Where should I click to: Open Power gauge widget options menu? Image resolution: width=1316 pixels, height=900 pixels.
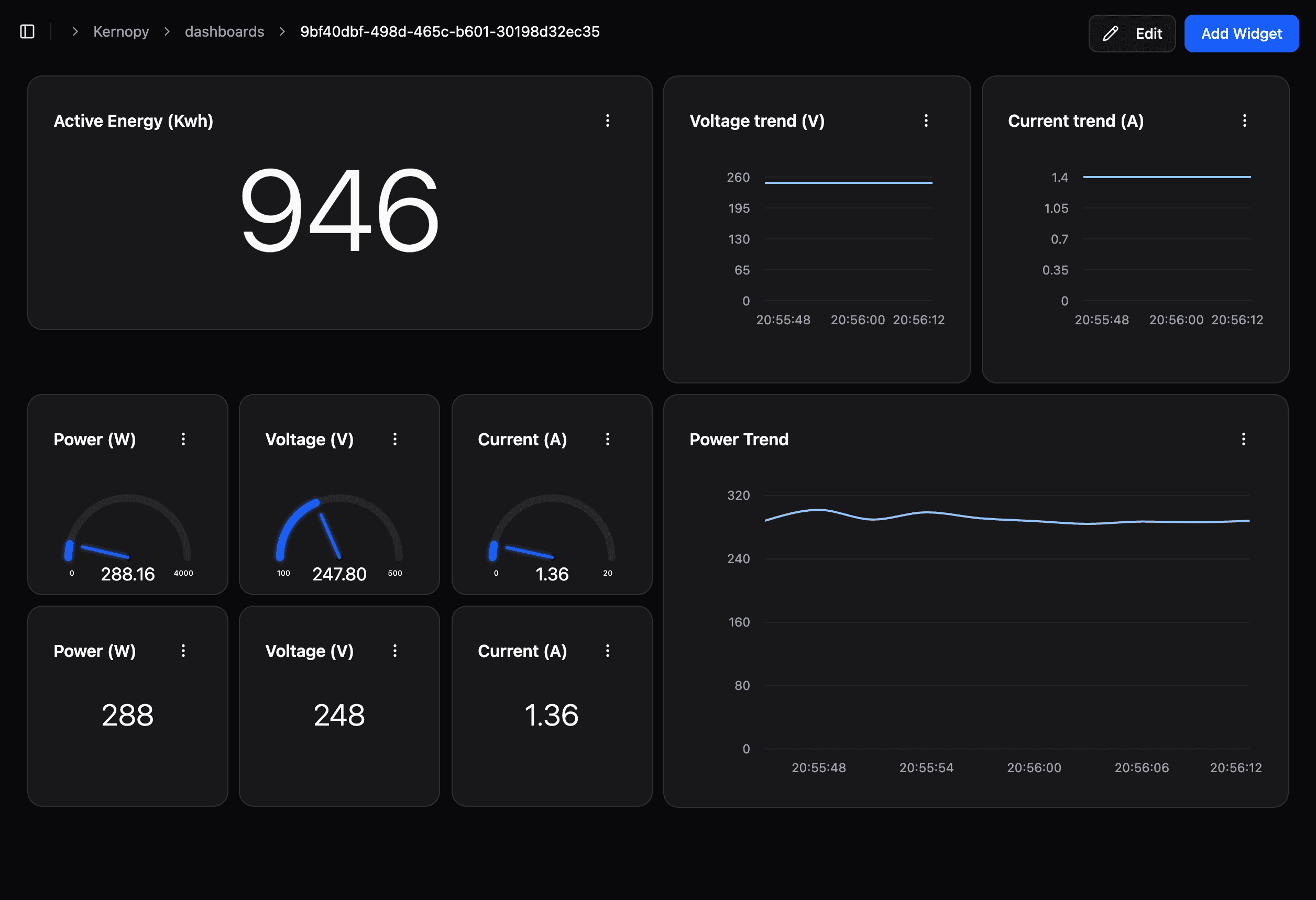183,439
